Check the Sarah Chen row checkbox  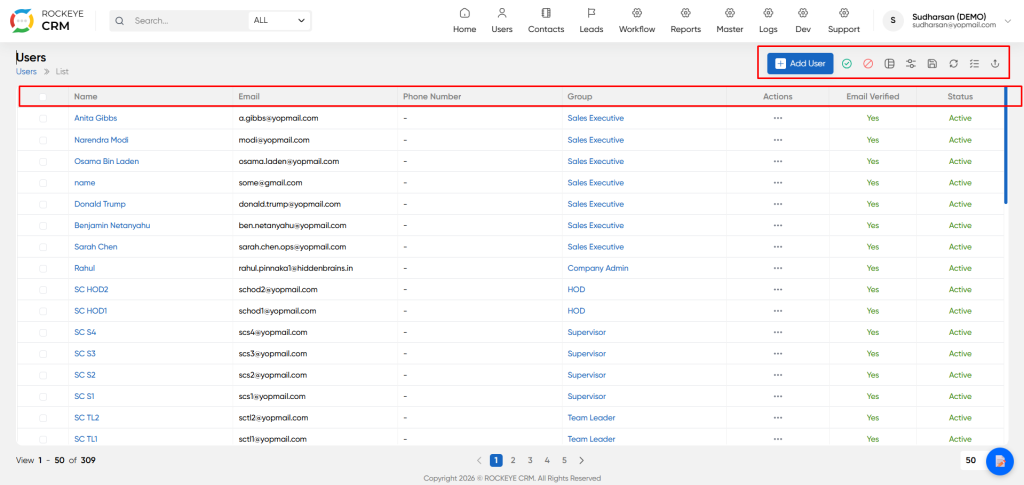(43, 247)
